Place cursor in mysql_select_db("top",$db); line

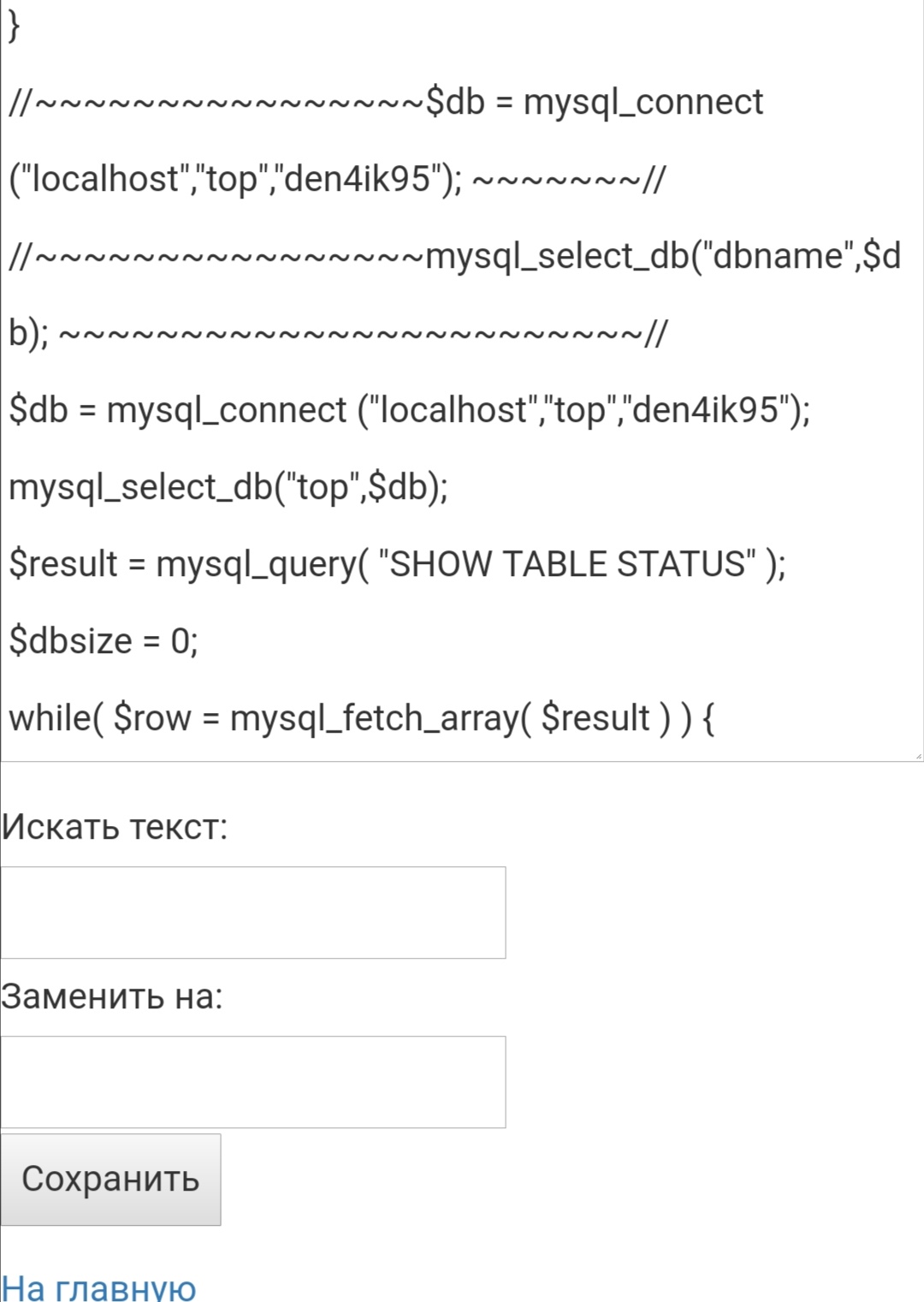228,487
